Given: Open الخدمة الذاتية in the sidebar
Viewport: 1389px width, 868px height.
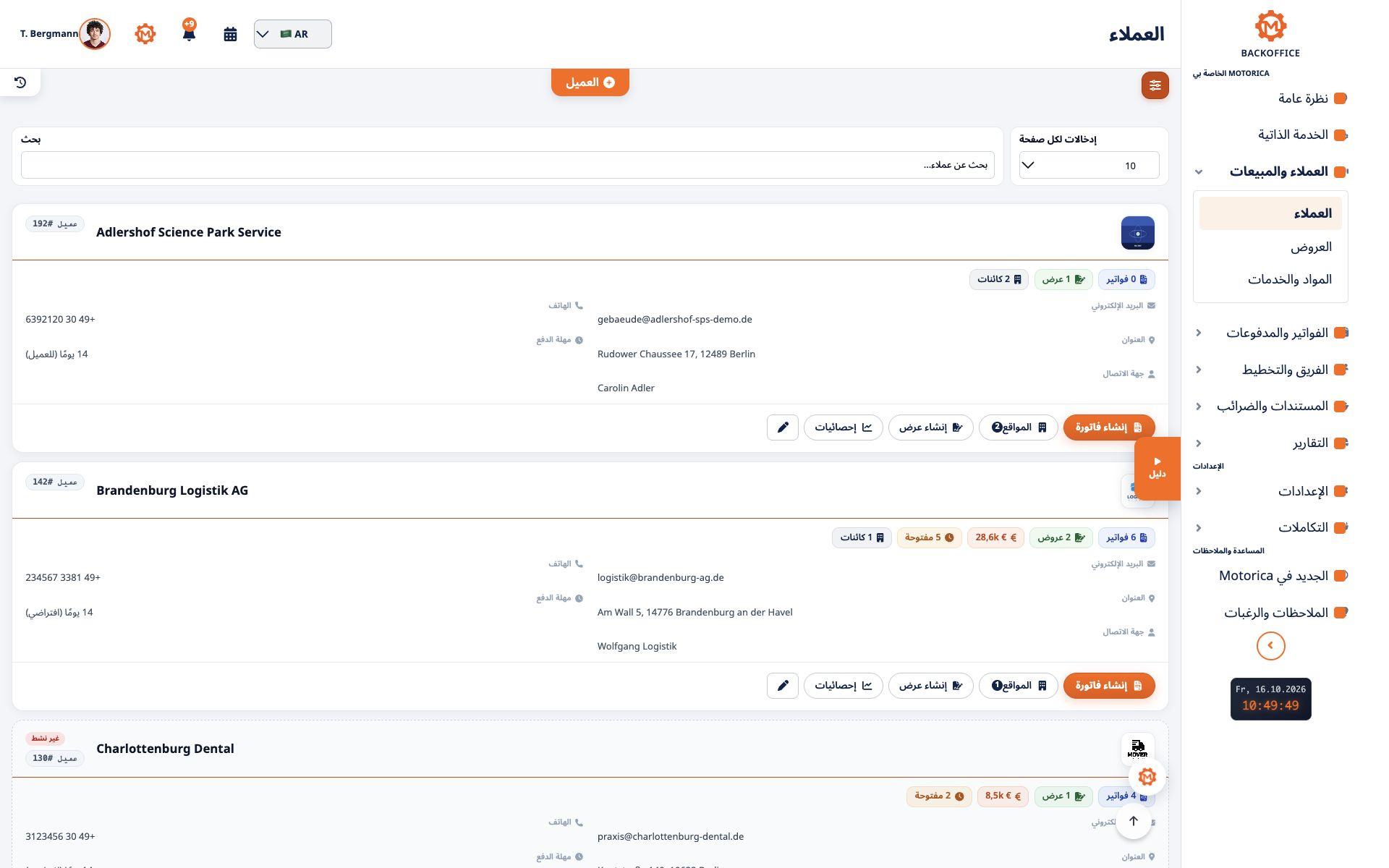Looking at the screenshot, I should coord(1270,135).
